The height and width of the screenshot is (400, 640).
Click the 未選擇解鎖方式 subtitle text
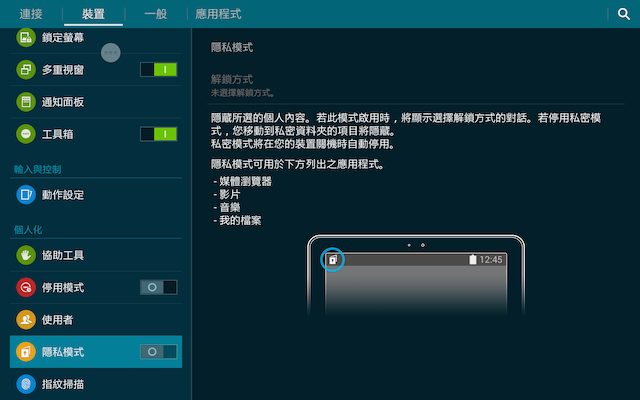point(243,93)
